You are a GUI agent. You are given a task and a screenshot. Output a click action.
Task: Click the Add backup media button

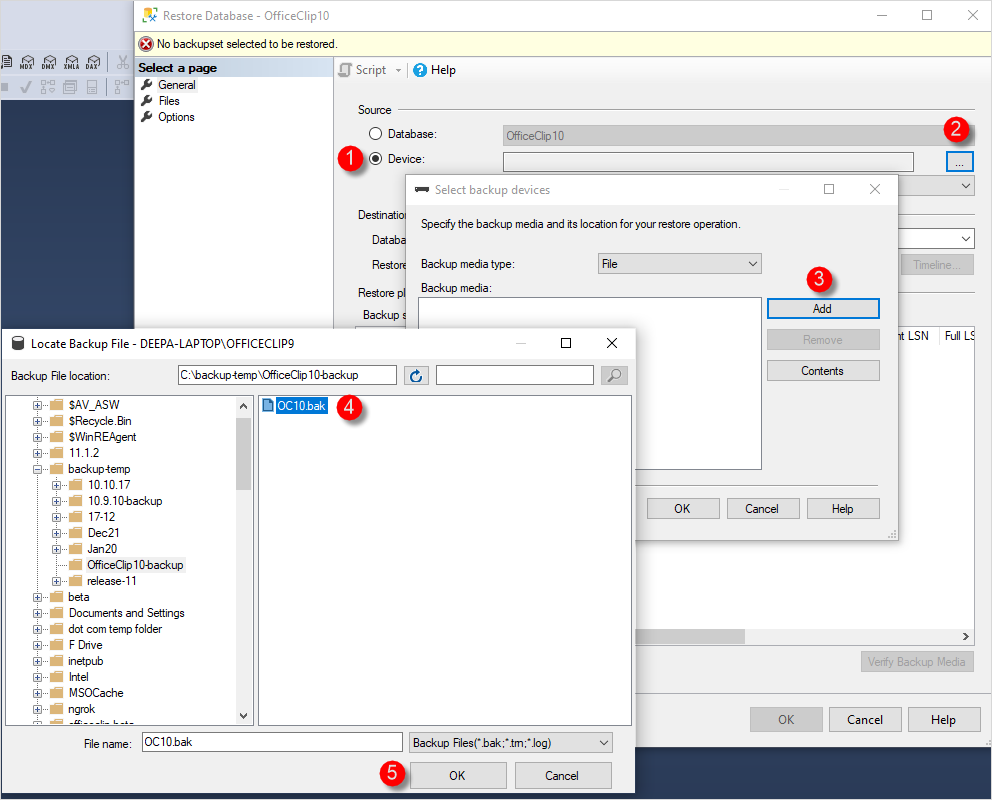[x=822, y=309]
